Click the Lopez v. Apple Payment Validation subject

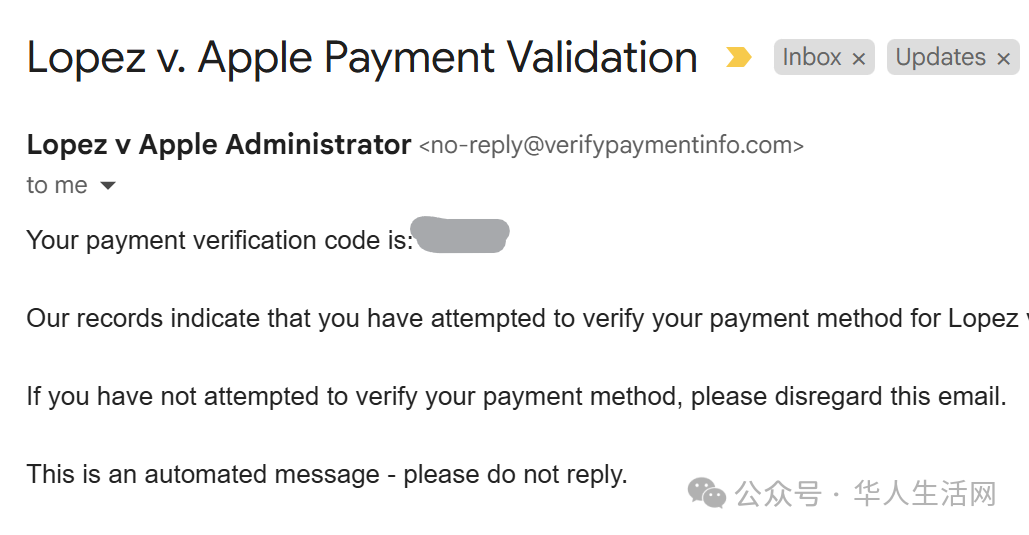(x=362, y=57)
